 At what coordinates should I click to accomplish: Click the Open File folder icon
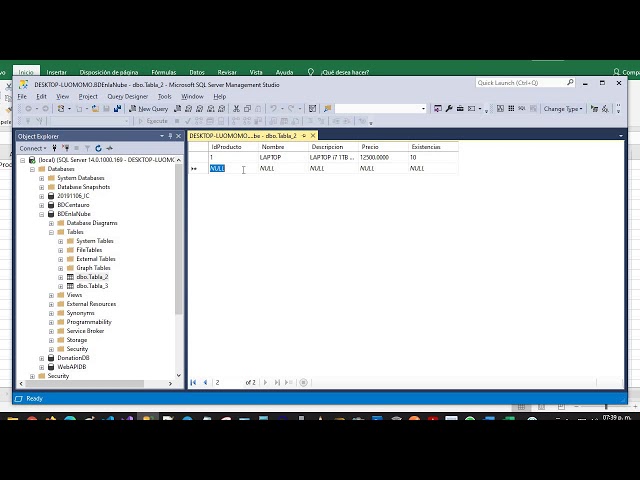coord(95,109)
